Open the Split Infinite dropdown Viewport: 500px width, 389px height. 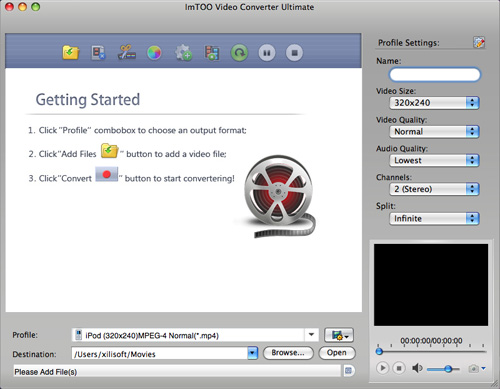coord(434,218)
